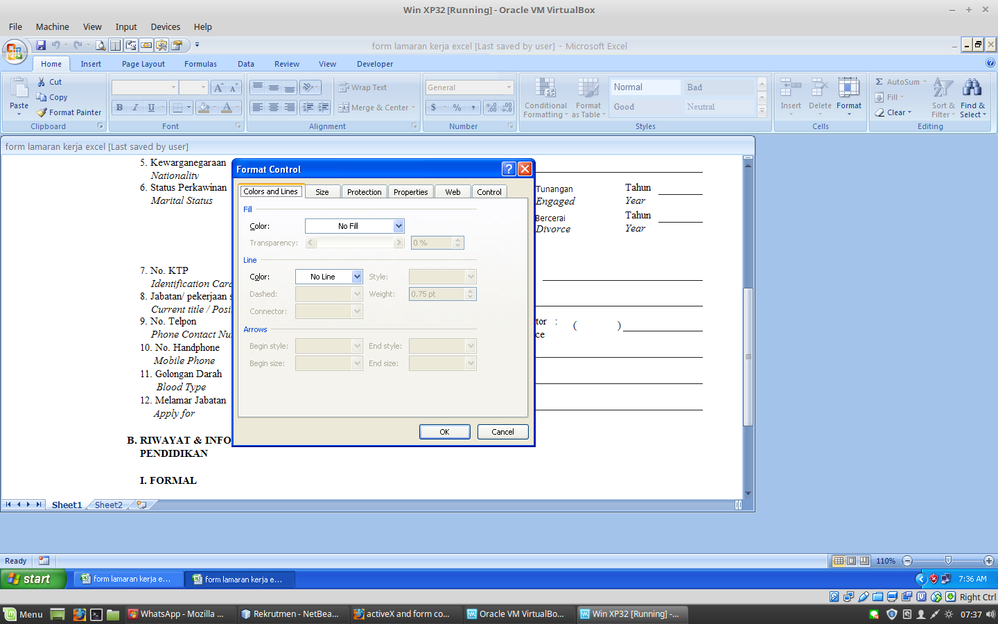Toggle Underline formatting
The image size is (998, 624).
pyautogui.click(x=151, y=108)
